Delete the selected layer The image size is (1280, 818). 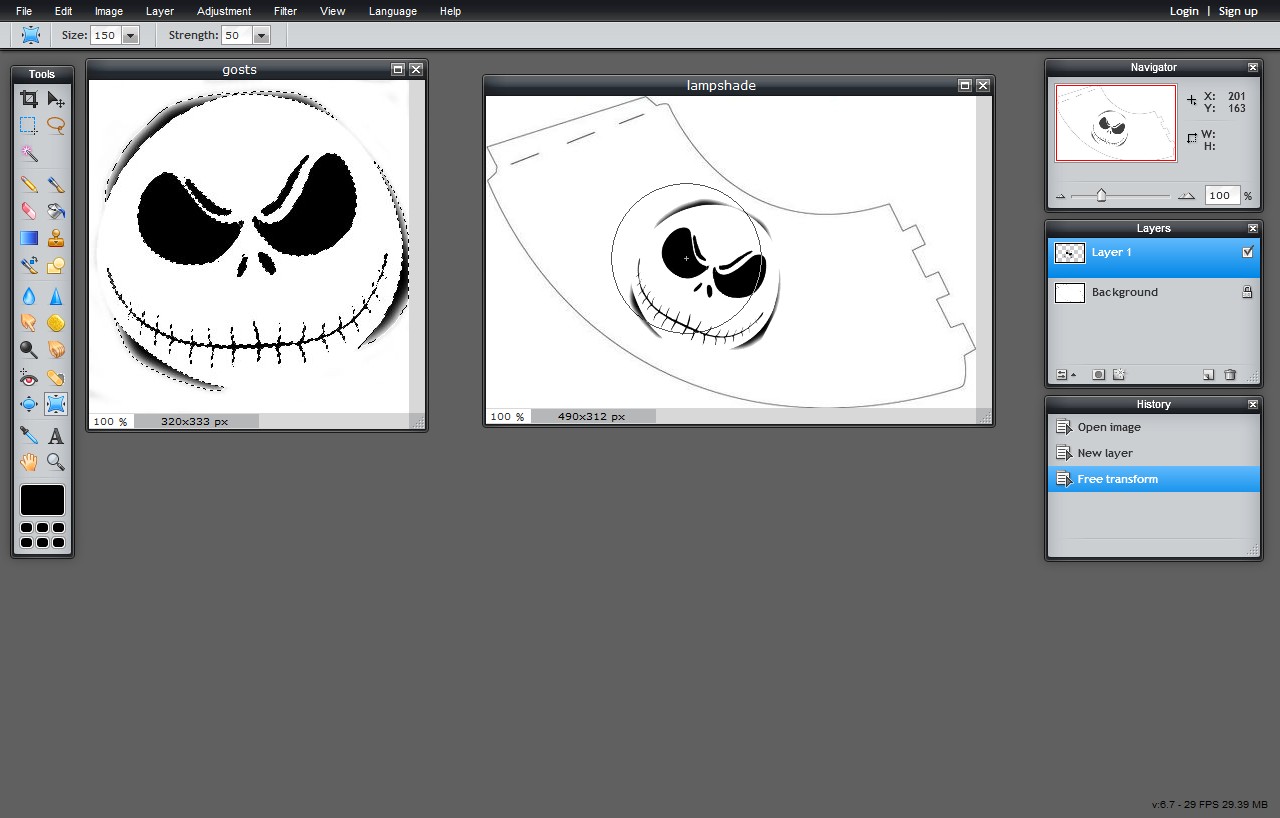[1230, 375]
